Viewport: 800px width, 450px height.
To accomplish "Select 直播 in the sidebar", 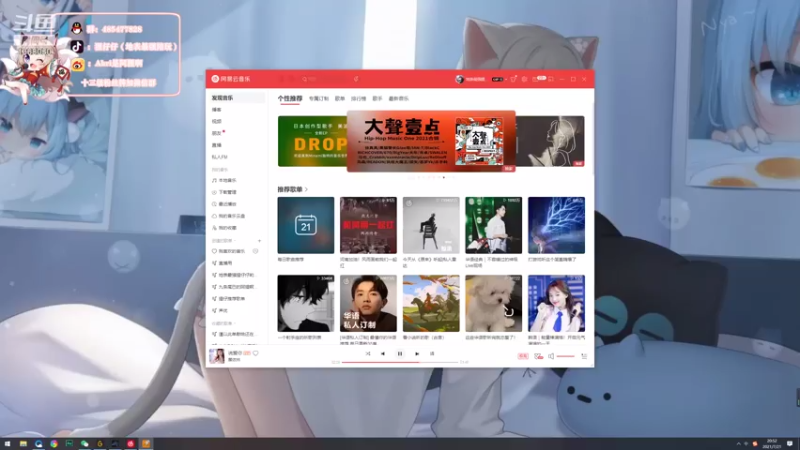I will pos(217,145).
